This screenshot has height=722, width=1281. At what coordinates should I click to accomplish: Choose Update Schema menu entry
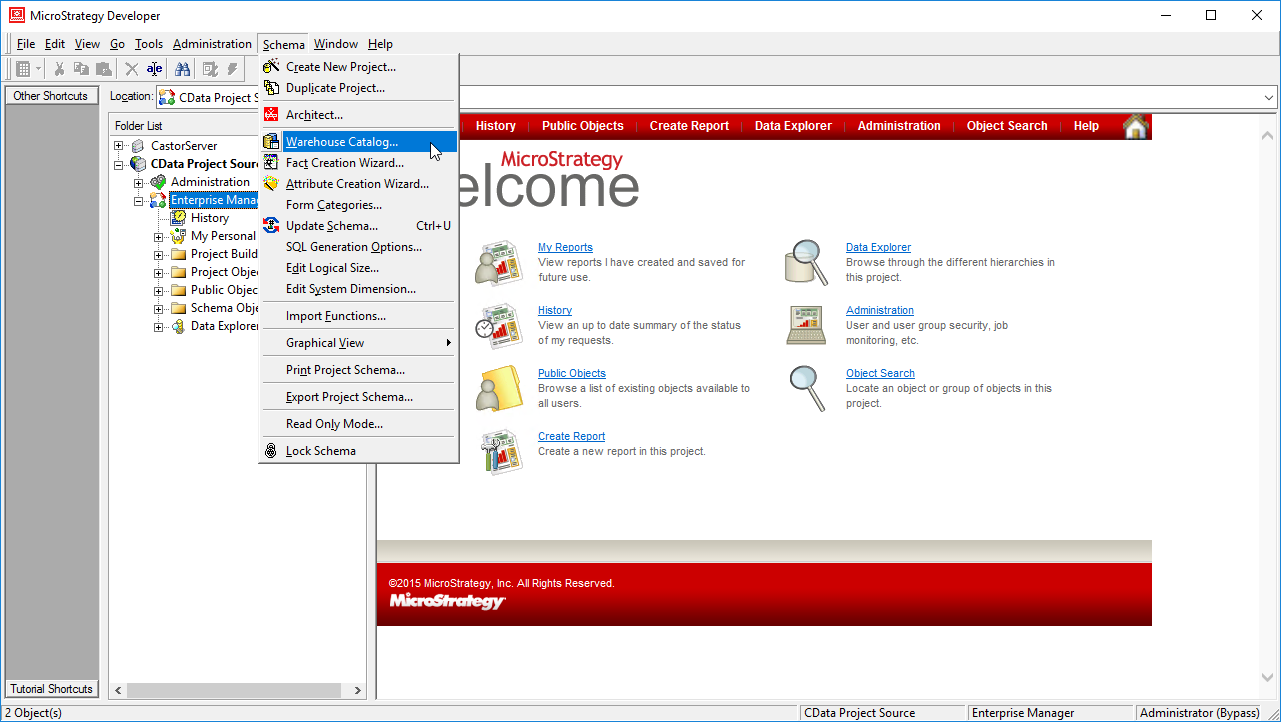tap(332, 226)
